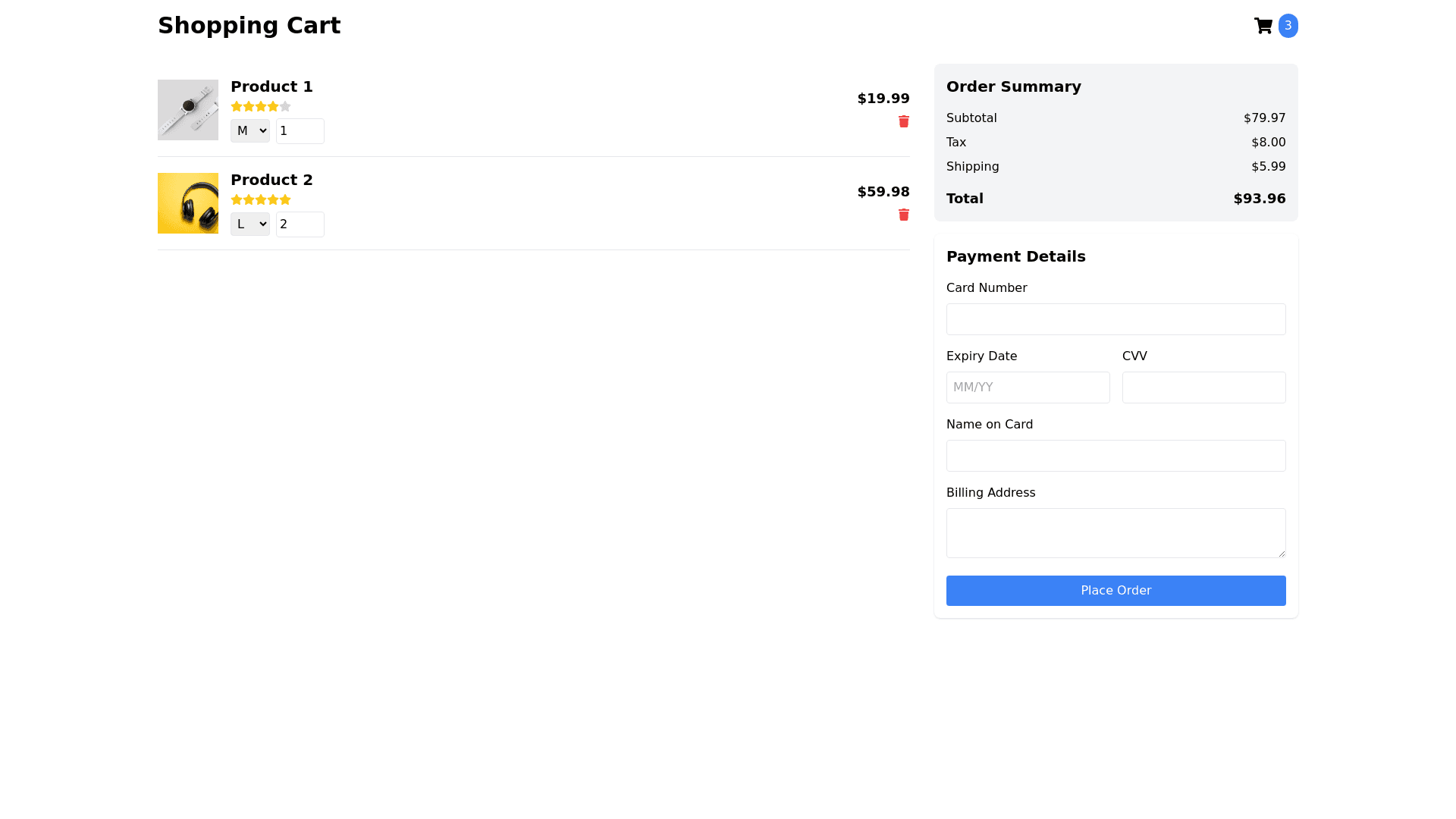Delete Product 1 with trash icon

point(903,122)
